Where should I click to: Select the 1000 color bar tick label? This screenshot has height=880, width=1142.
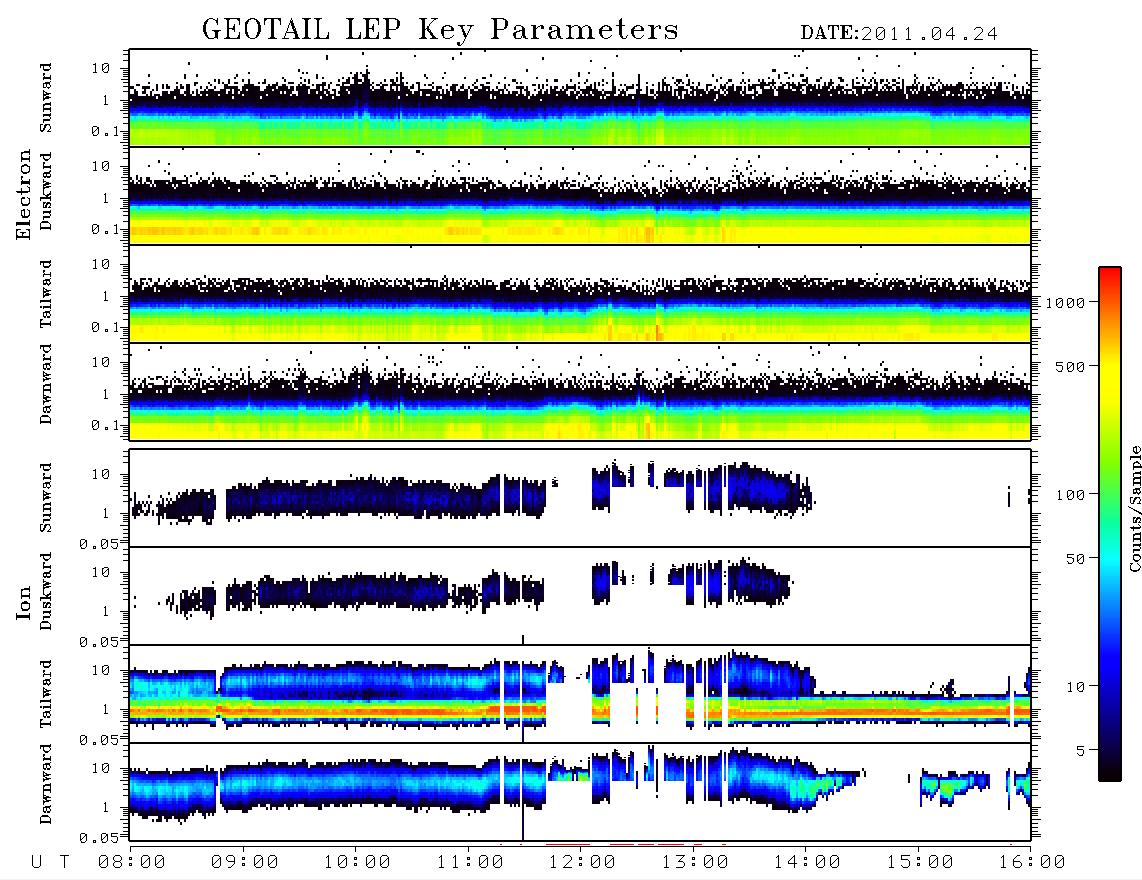pyautogui.click(x=1066, y=303)
